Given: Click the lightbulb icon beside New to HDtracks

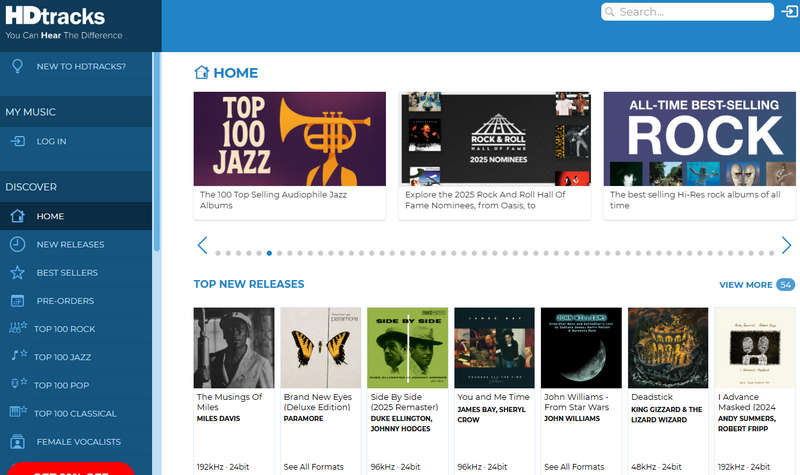Looking at the screenshot, I should 17,66.
